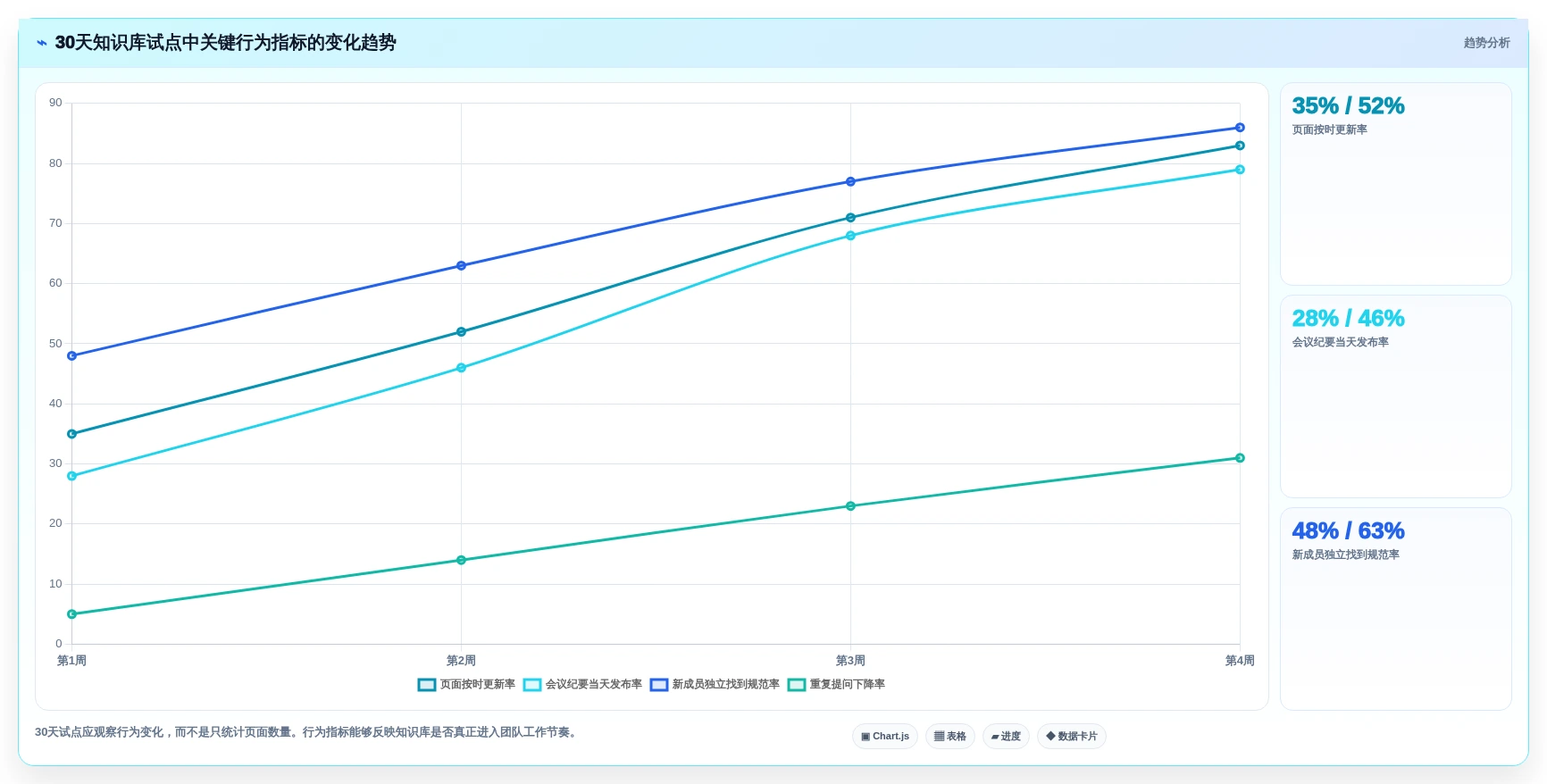Click the 页面按时更新率 point at 第1周
Viewport: 1547px width, 784px height.
[72, 434]
